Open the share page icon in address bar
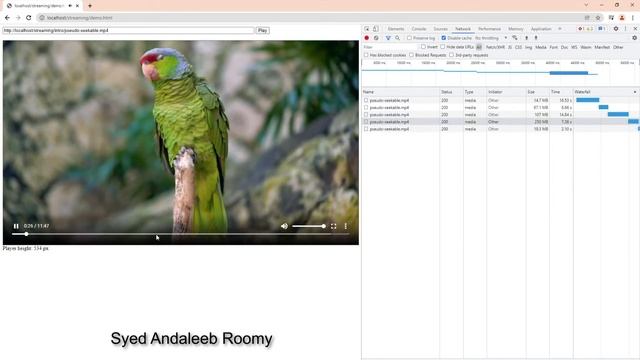Image resolution: width=640 pixels, height=360 pixels. 587,18
